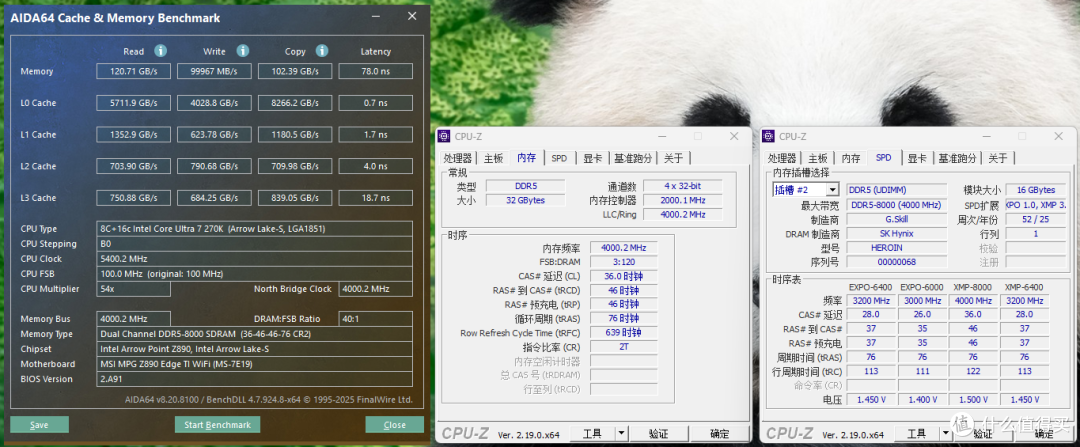The image size is (1080, 447).
Task: Click the 制造商 field showing G.Skill
Action: coord(896,220)
